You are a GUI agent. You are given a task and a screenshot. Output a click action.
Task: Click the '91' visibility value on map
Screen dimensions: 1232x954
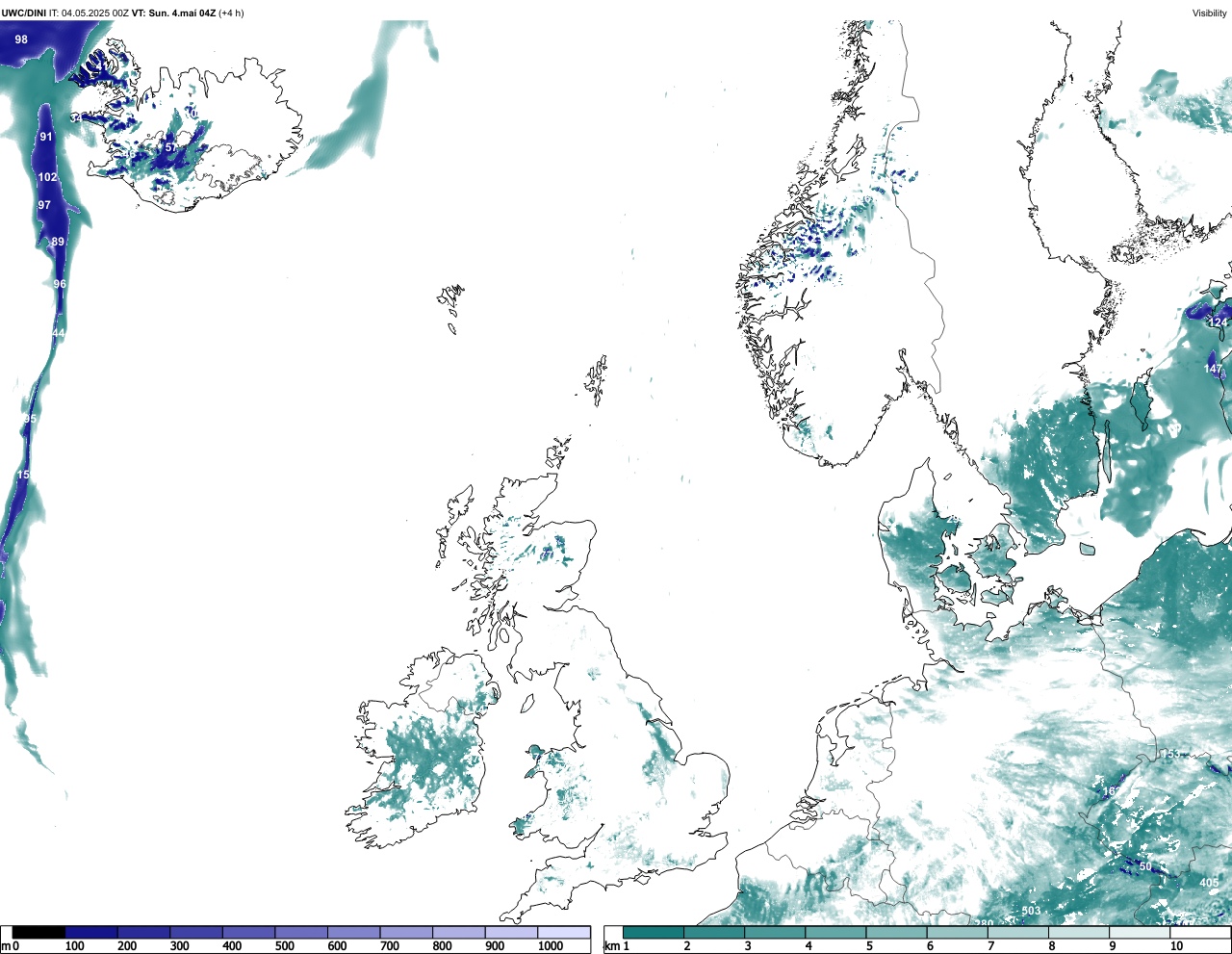(46, 138)
